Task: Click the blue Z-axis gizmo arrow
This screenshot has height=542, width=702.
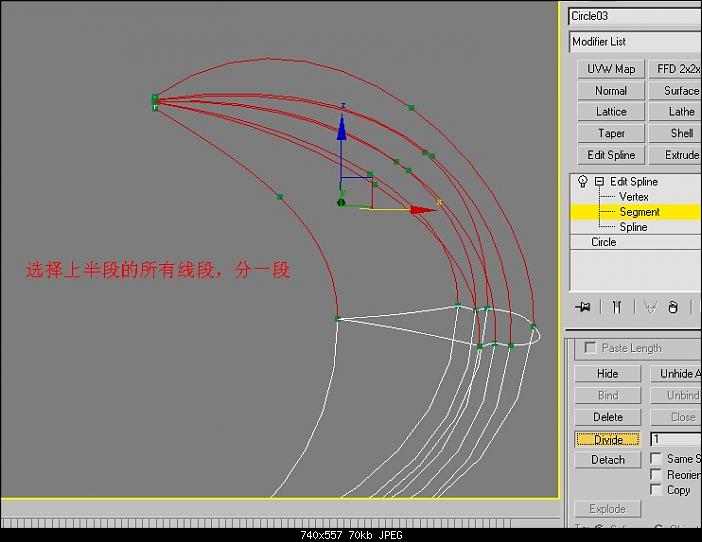Action: (x=342, y=128)
